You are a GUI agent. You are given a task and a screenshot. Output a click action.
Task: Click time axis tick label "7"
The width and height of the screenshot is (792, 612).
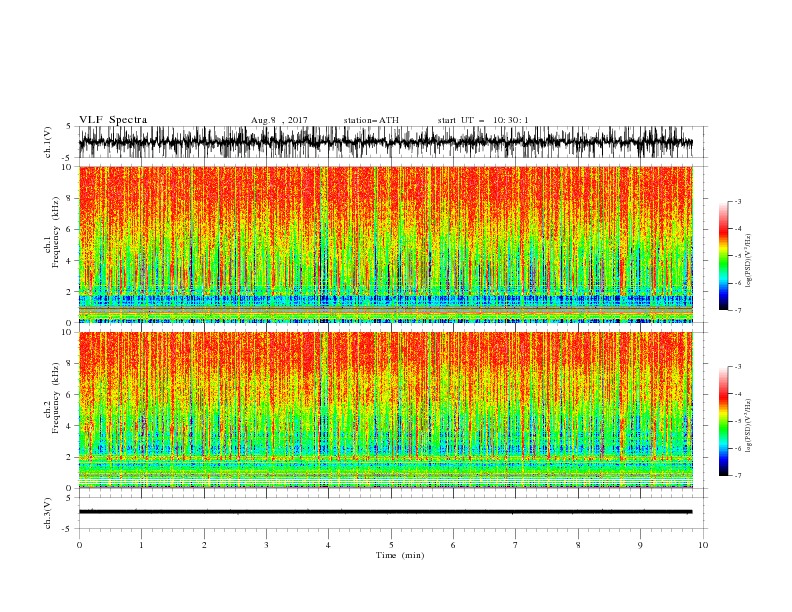(516, 545)
